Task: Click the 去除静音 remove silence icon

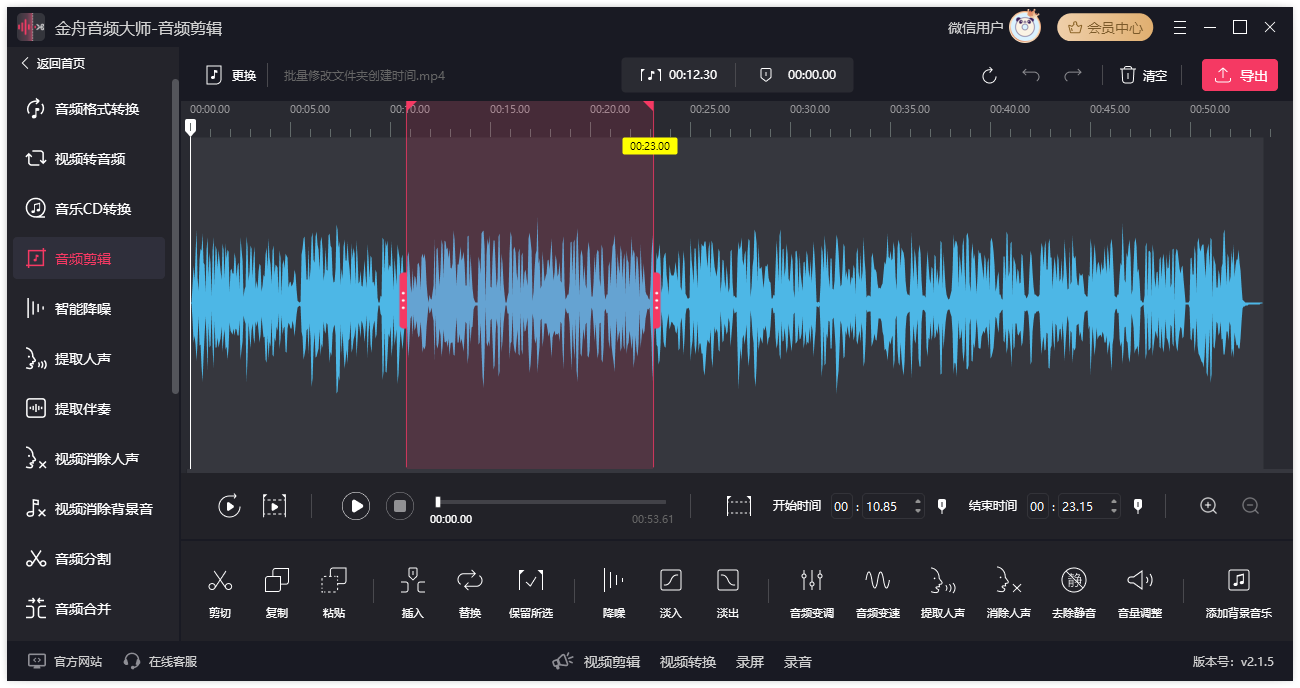Action: tap(1074, 581)
